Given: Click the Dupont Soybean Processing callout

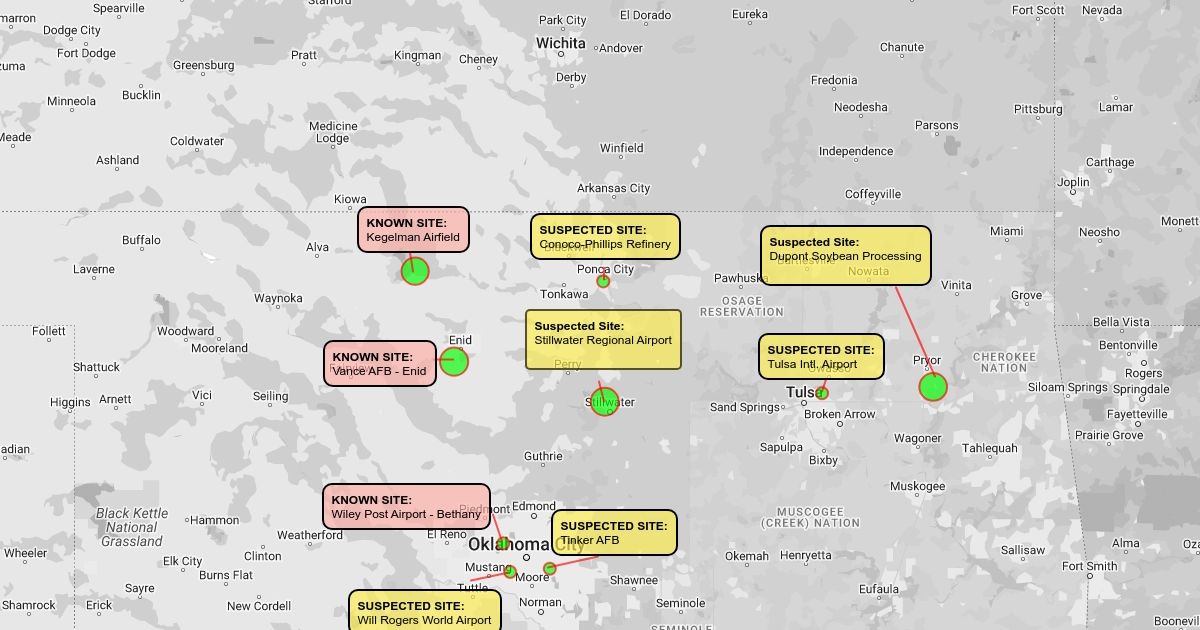Looking at the screenshot, I should (845, 255).
